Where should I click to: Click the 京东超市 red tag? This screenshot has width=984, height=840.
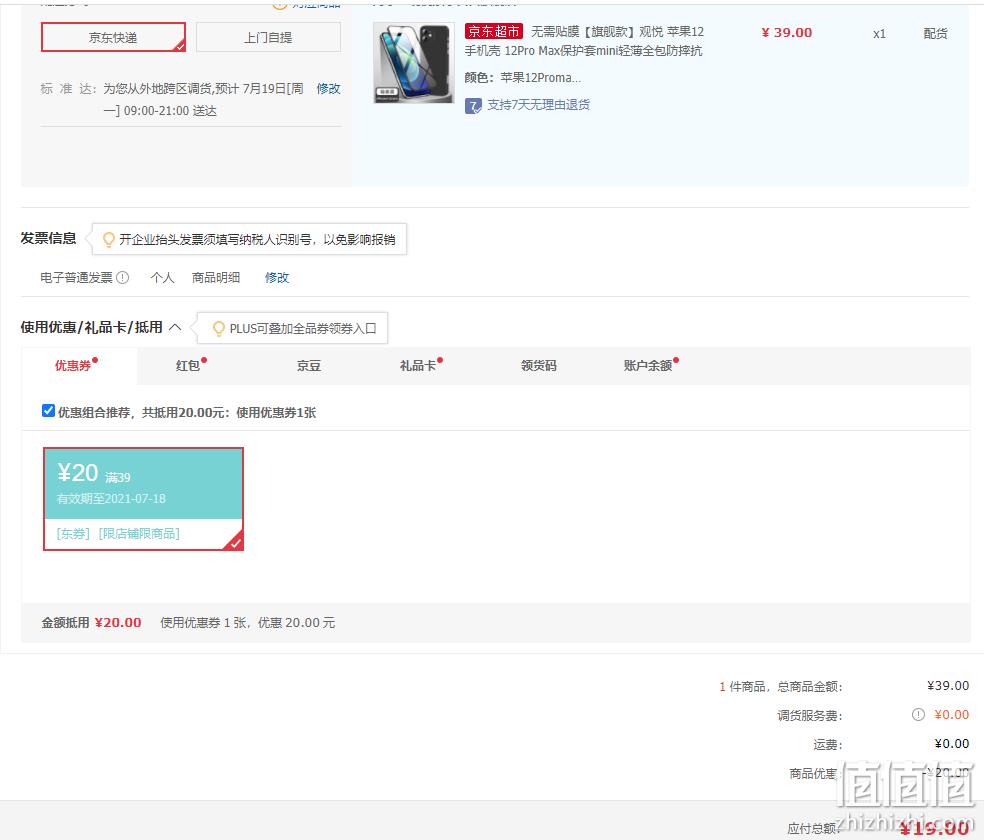(x=494, y=31)
